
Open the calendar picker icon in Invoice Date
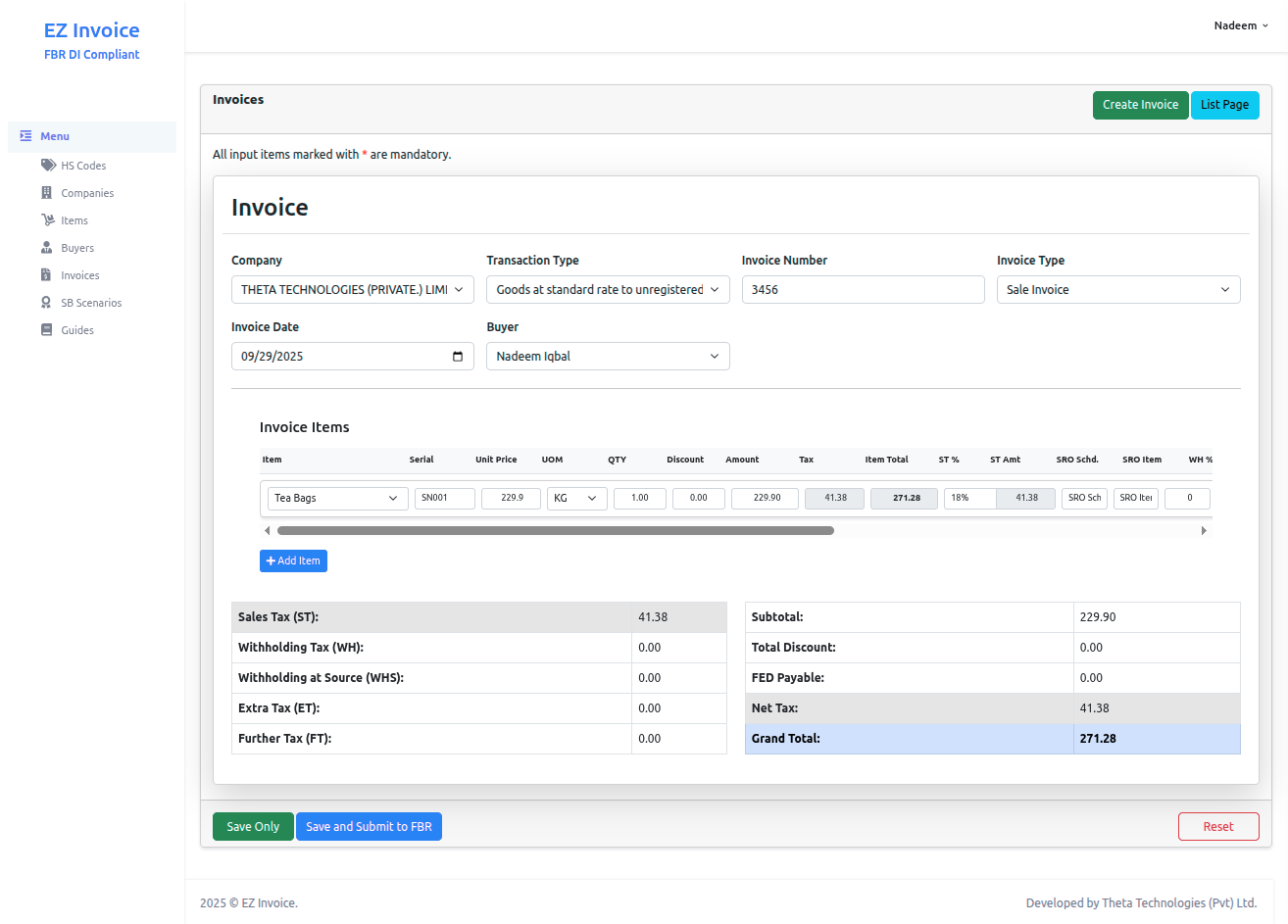coord(458,356)
